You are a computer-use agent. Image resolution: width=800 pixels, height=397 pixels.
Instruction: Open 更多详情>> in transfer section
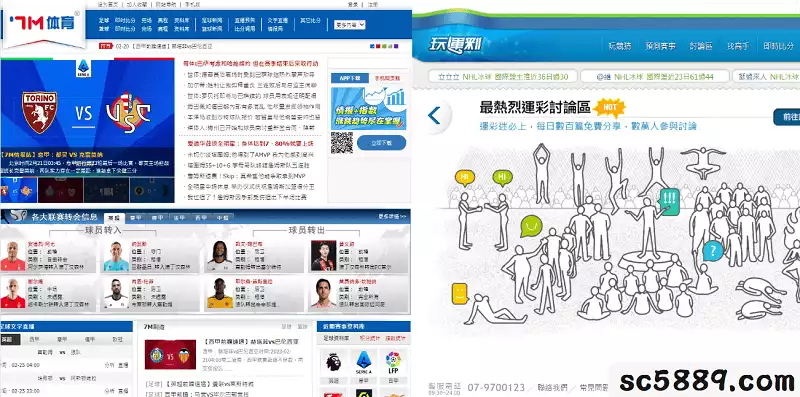[392, 216]
